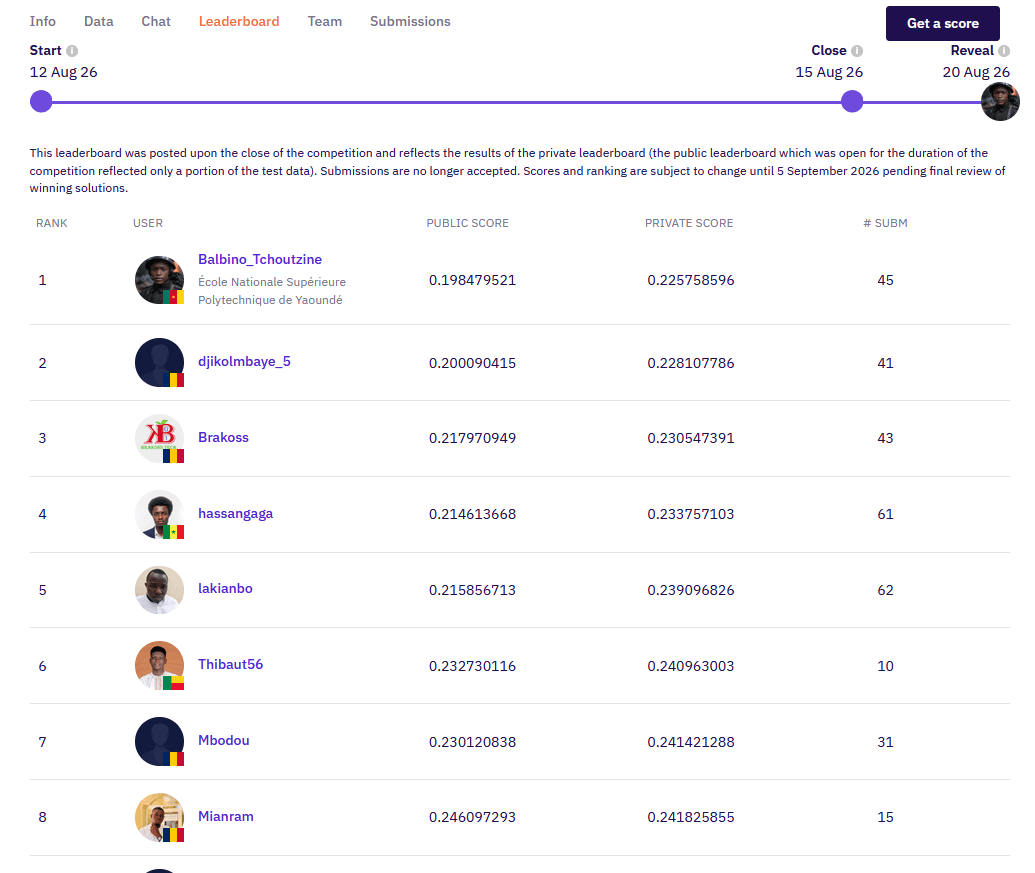This screenshot has width=1035, height=873.
Task: Click the Close timeline marker dot
Action: click(852, 102)
